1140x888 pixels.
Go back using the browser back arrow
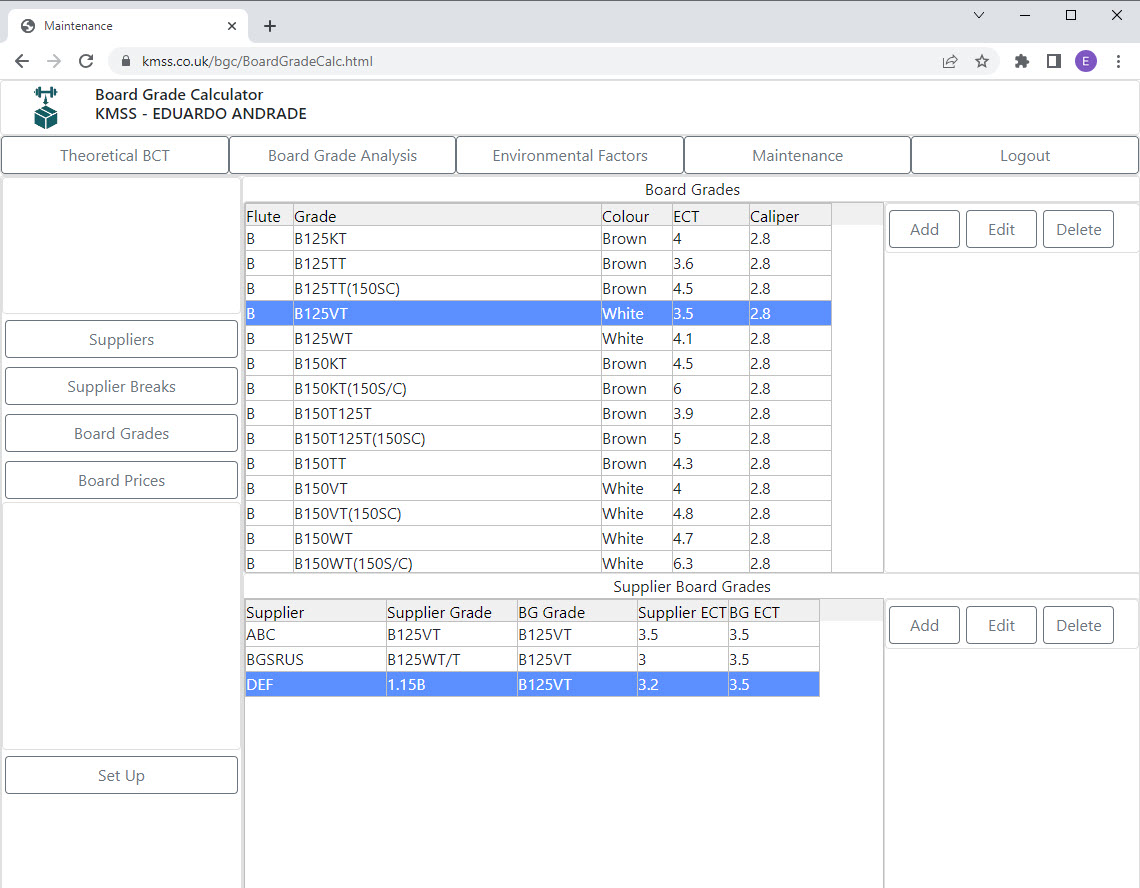22,61
